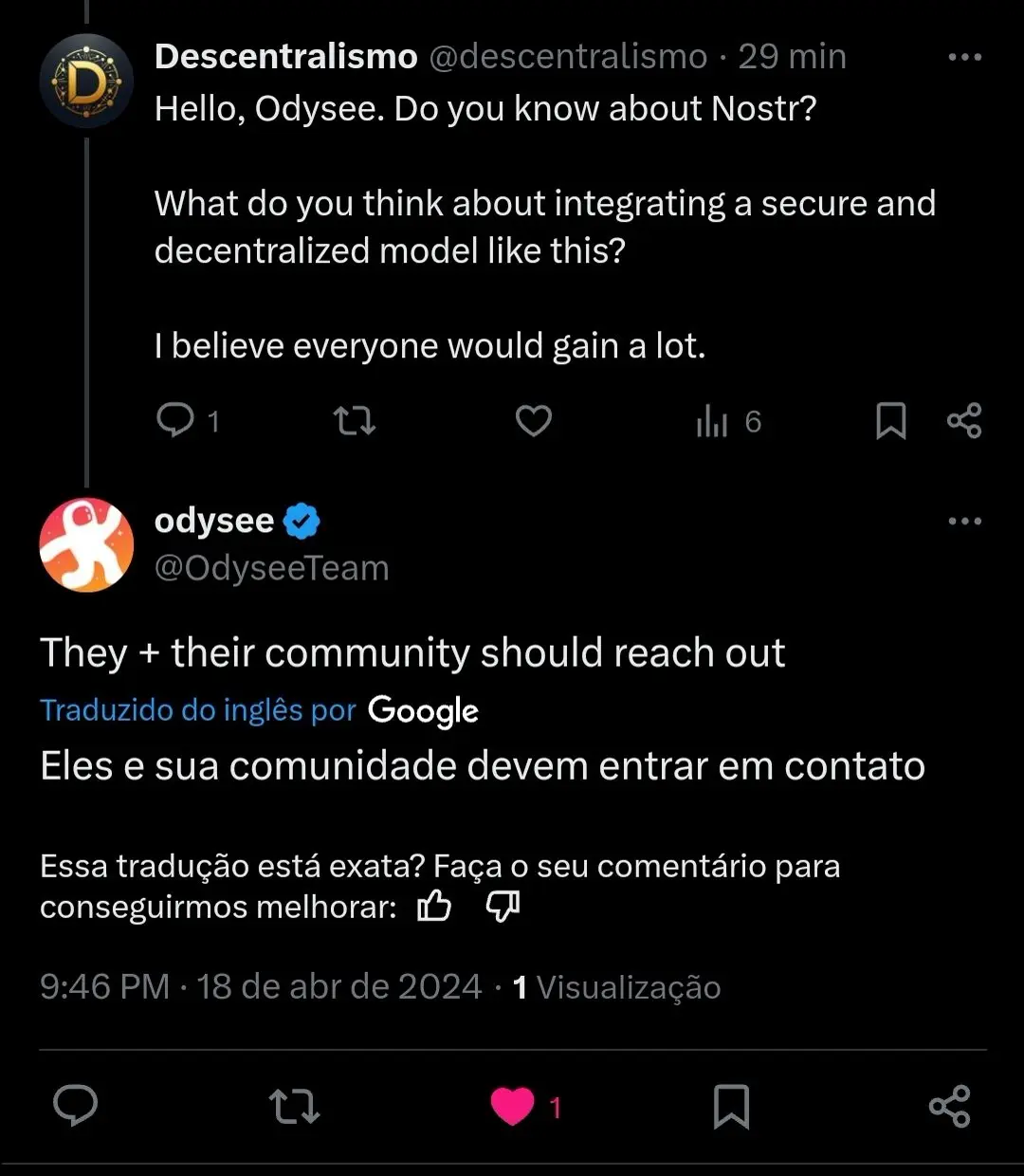Unlike the odysee tweet via pink heart
Image resolution: width=1024 pixels, height=1176 pixels.
[x=513, y=1106]
